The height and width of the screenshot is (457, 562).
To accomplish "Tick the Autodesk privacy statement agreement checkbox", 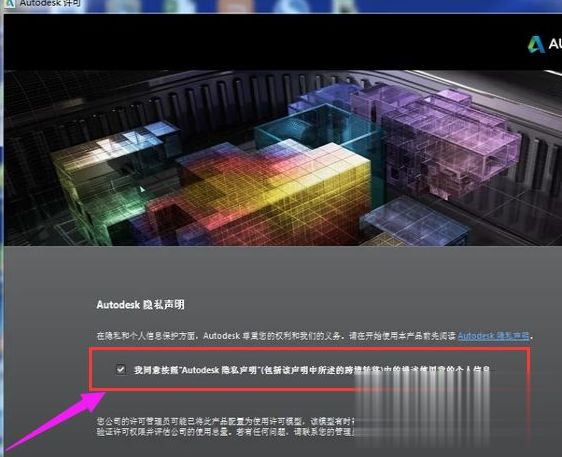I will pyautogui.click(x=121, y=369).
